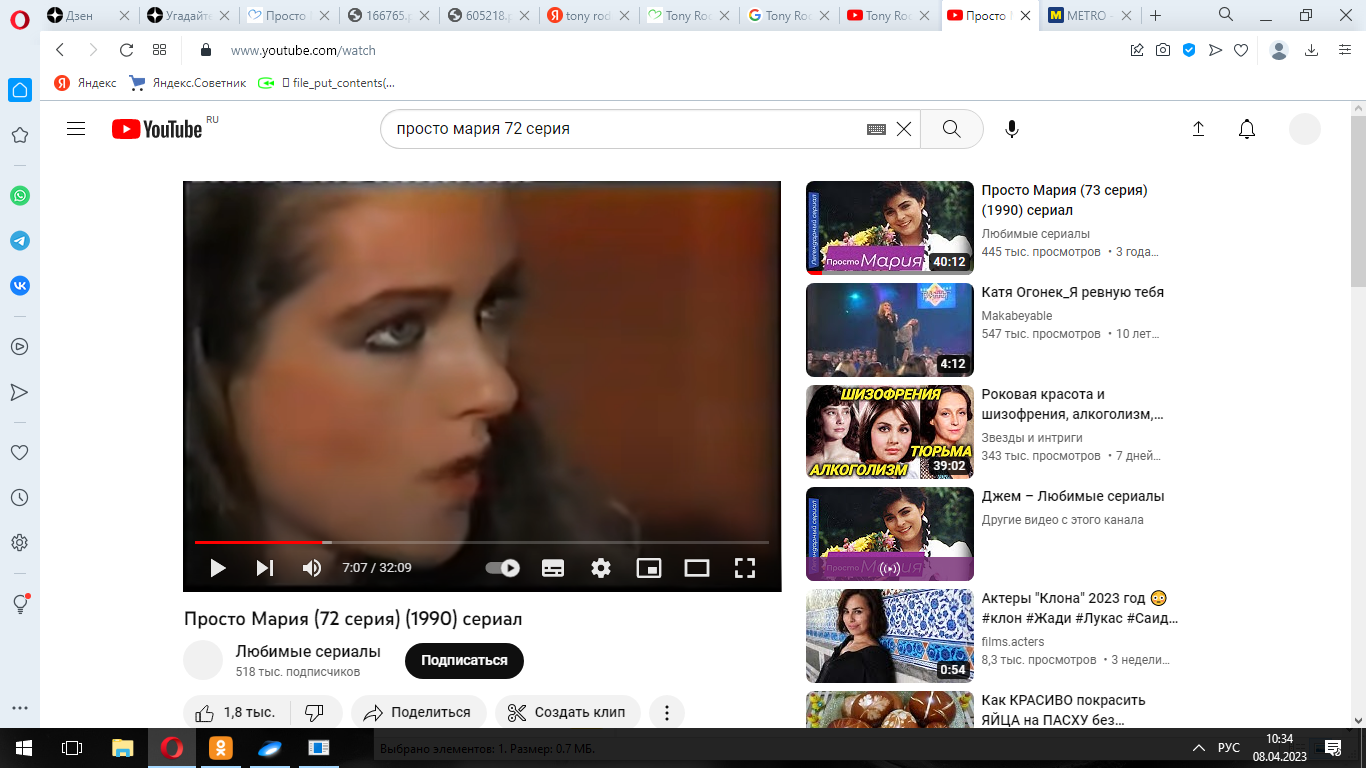Open Telegram in Opera sidebar
The image size is (1366, 768).
click(20, 241)
